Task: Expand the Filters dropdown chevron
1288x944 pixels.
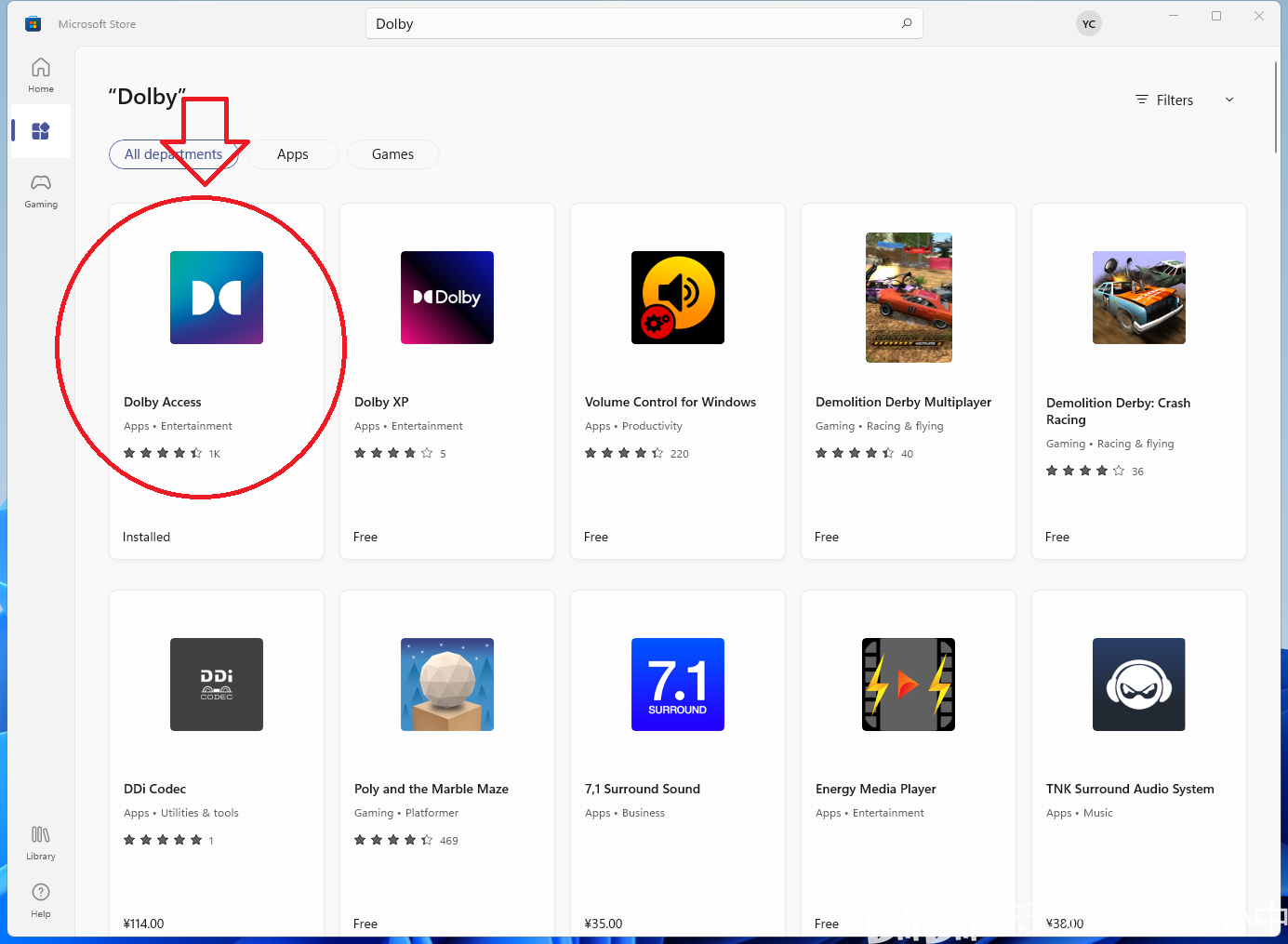Action: click(x=1229, y=100)
